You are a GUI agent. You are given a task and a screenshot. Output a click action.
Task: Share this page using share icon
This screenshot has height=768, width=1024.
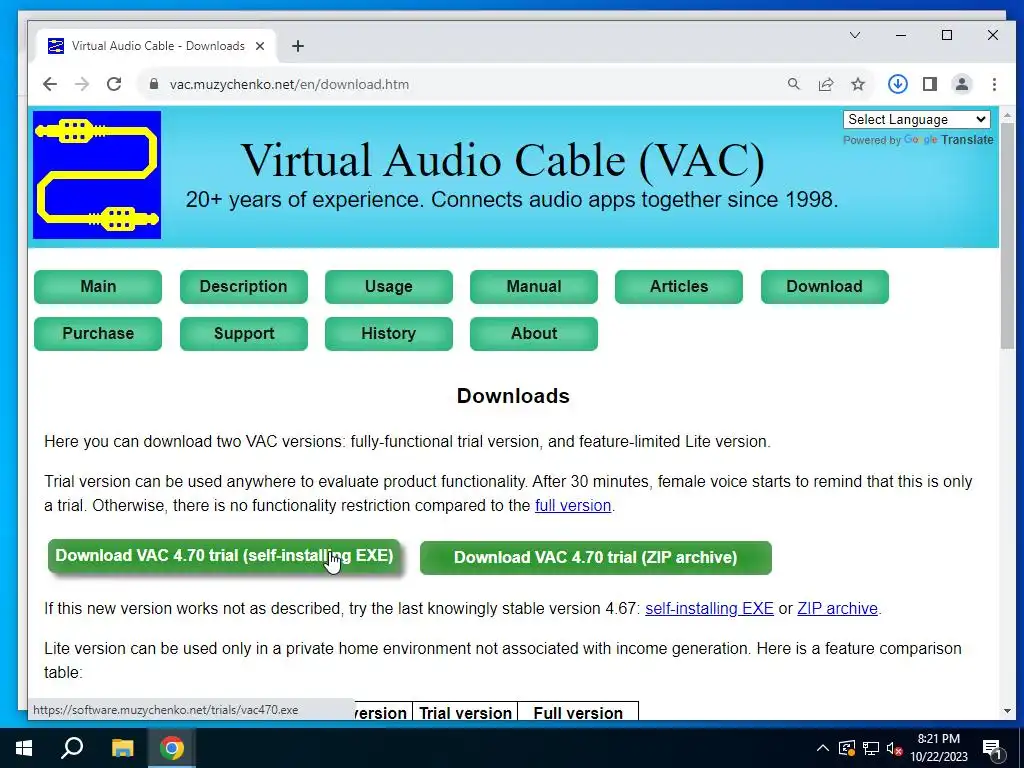tap(825, 84)
